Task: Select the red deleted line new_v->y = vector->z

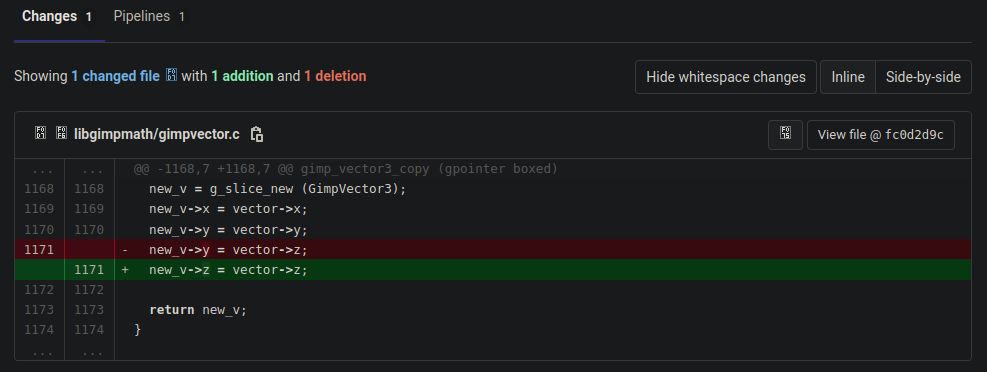Action: [x=543, y=250]
